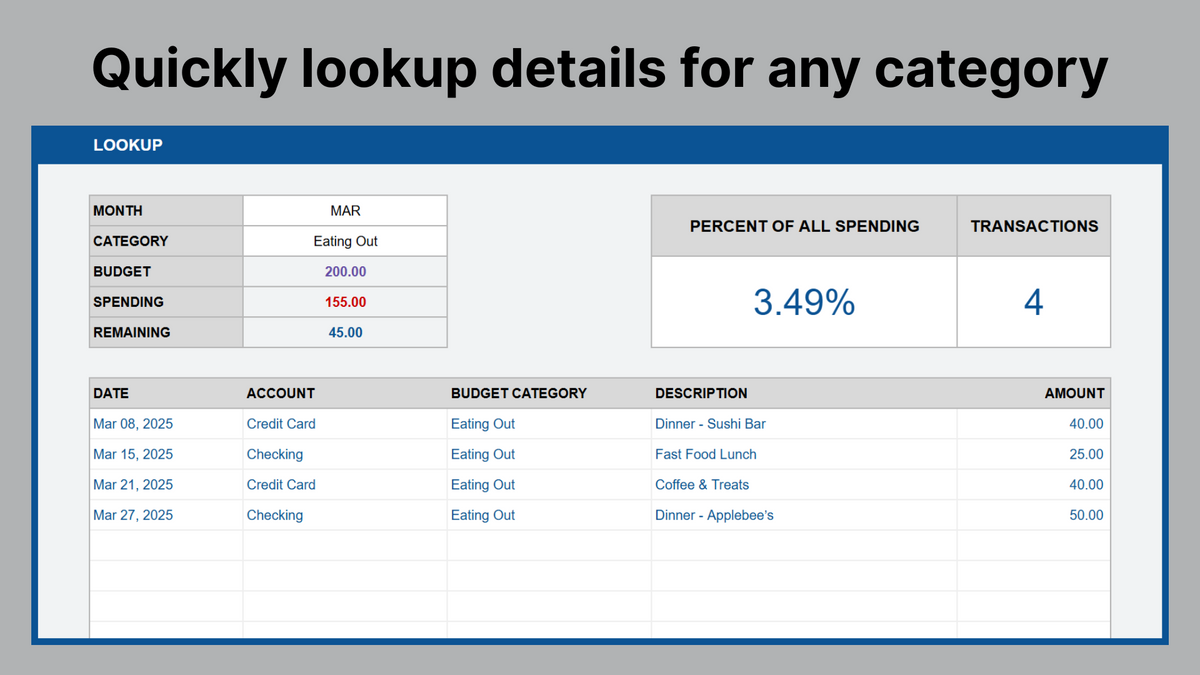Select the CATEGORY label cell
The width and height of the screenshot is (1200, 675).
166,241
